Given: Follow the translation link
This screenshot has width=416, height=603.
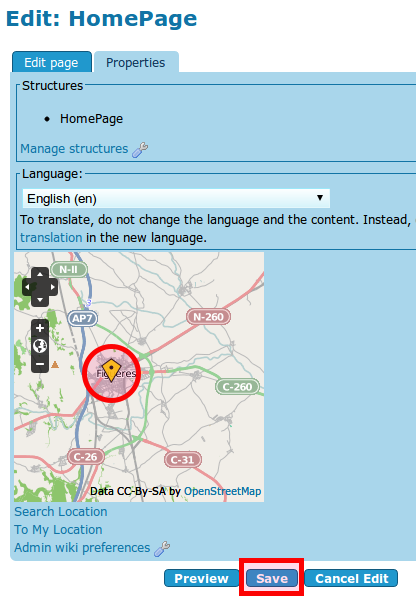Looking at the screenshot, I should [51, 238].
